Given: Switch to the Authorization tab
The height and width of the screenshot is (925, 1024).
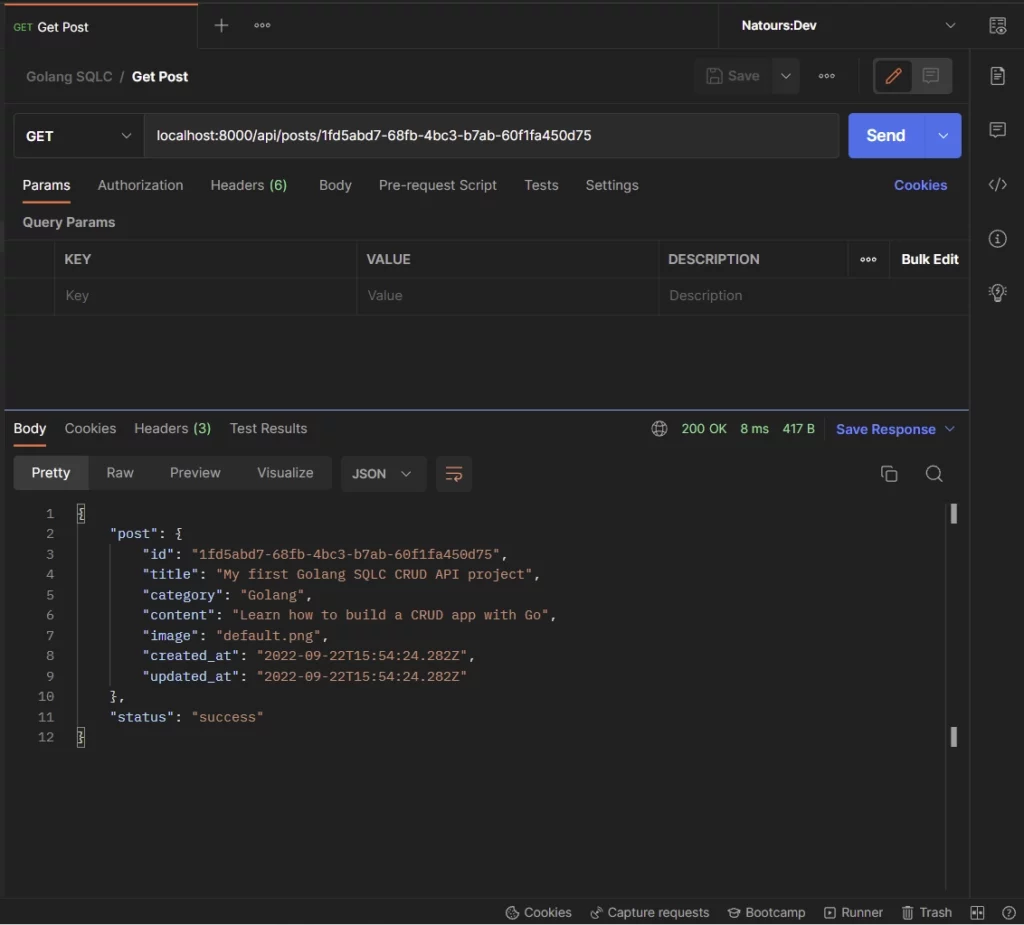Looking at the screenshot, I should 140,185.
